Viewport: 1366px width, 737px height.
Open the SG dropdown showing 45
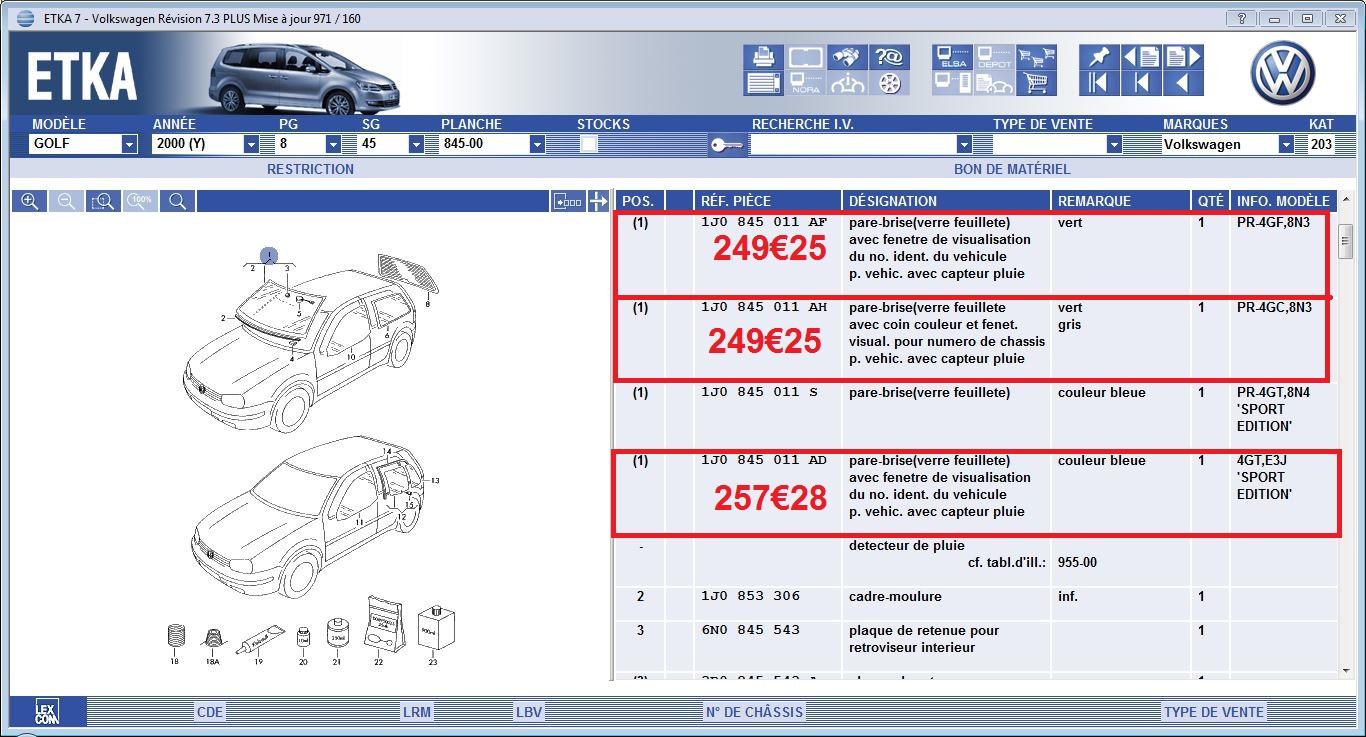click(x=416, y=144)
